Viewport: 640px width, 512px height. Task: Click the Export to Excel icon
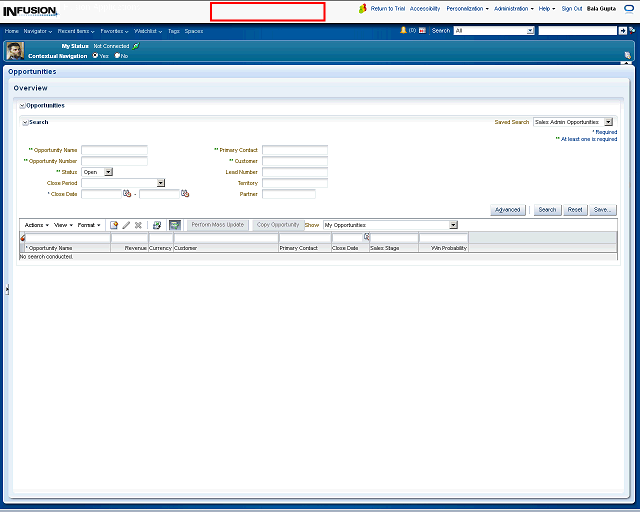tap(157, 225)
